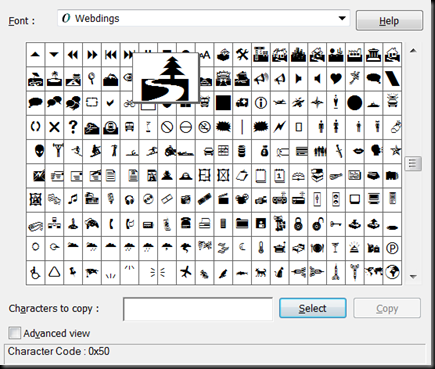This screenshot has height=369, width=435.
Task: Choose the two speech bubbles glyph
Action: (54, 102)
